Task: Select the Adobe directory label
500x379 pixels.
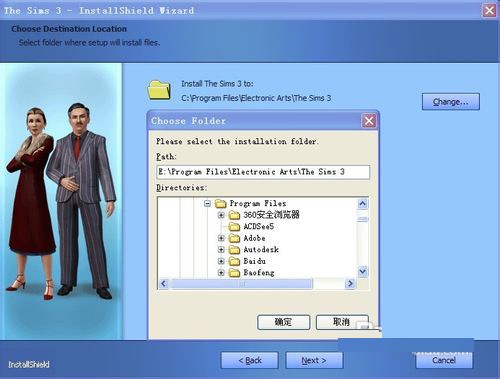Action: tap(254, 238)
